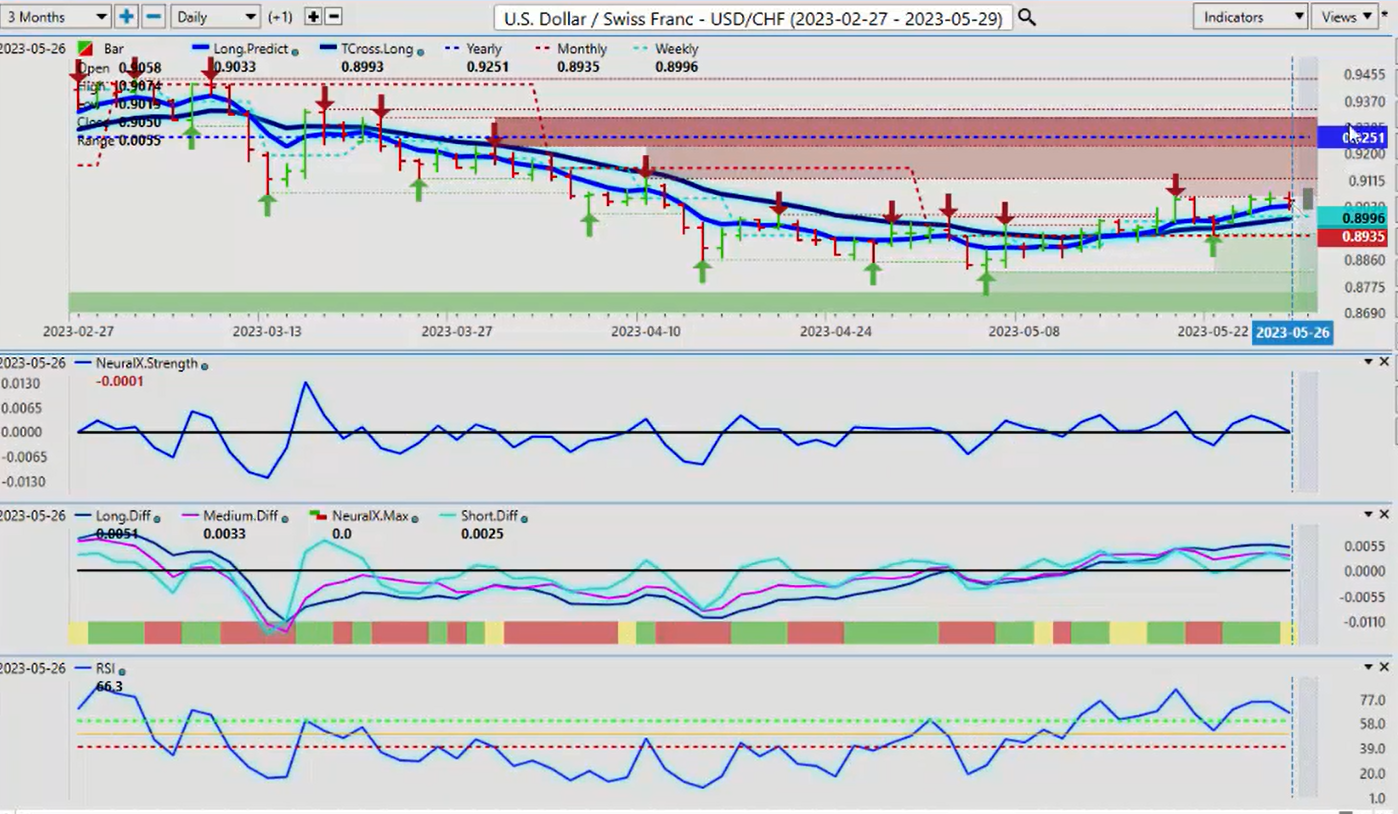
Task: Collapse the NeuralX.Strength panel arrow
Action: pyautogui.click(x=1368, y=361)
